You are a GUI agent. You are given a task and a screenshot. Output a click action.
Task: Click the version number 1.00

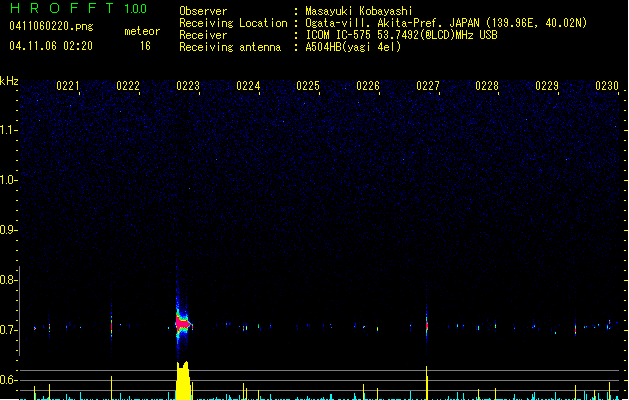[x=135, y=9]
